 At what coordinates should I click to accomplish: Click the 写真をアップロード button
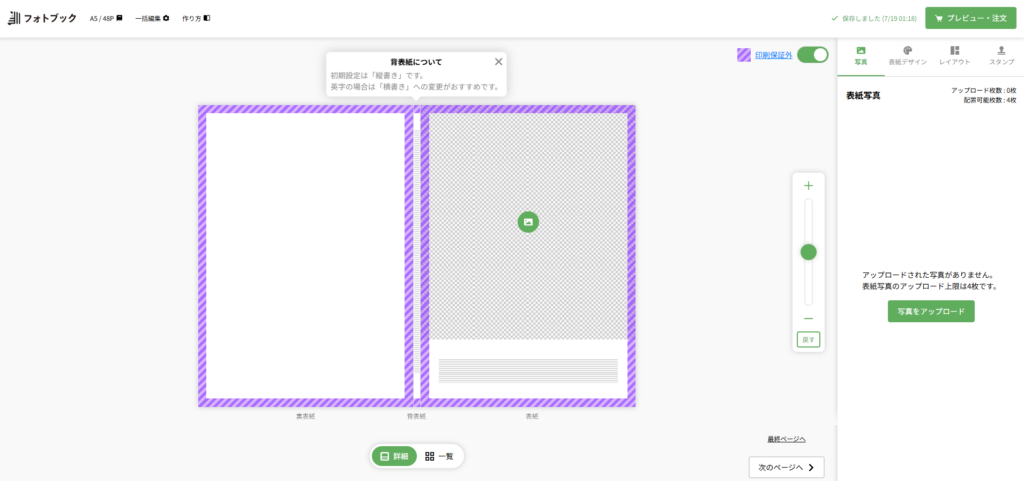(x=931, y=311)
